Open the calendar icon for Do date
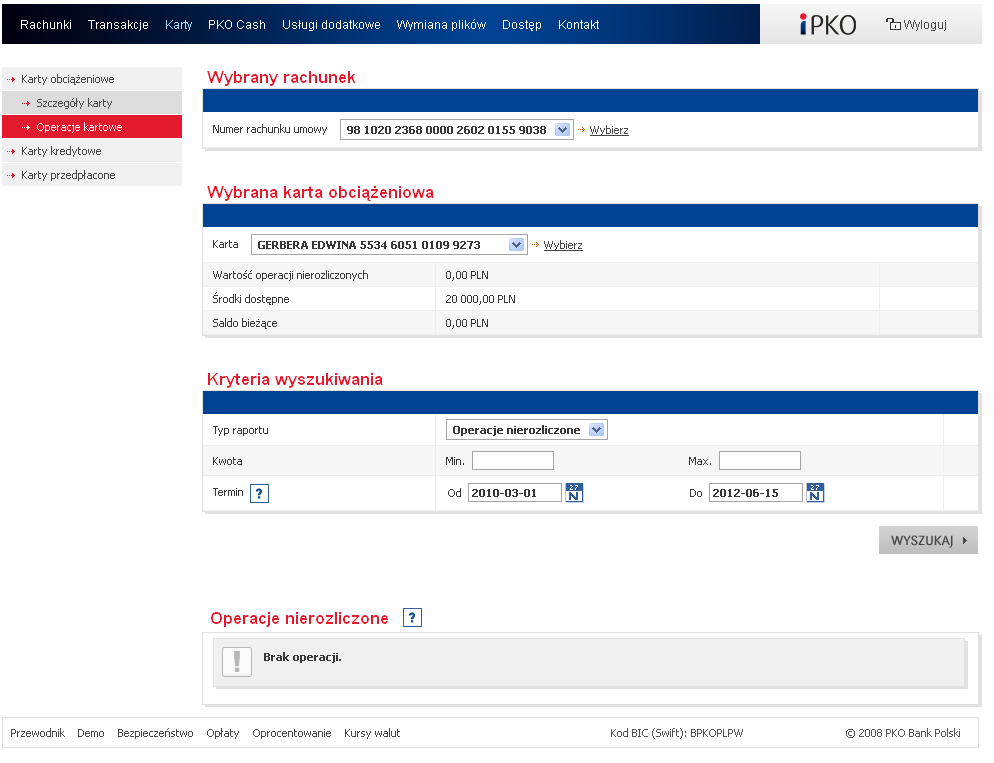This screenshot has height=763, width=994. [x=815, y=492]
